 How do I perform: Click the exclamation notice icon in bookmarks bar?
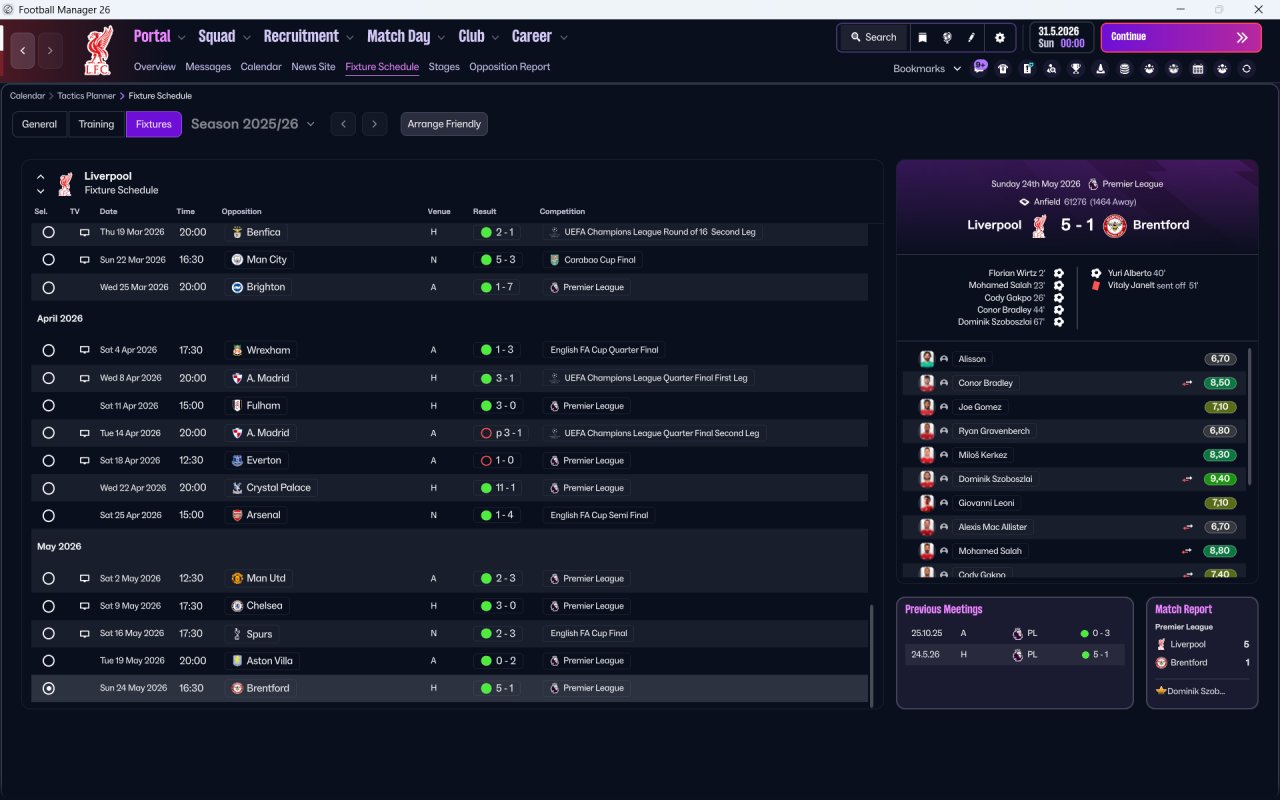point(1027,69)
